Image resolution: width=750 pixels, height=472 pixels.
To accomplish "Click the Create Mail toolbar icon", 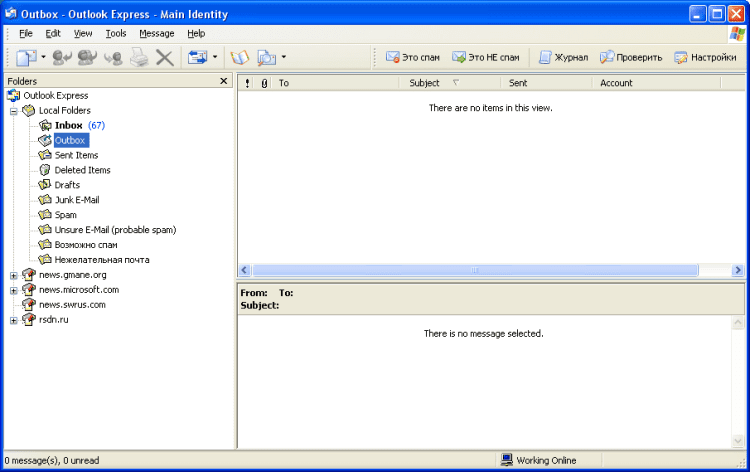I will [26, 57].
